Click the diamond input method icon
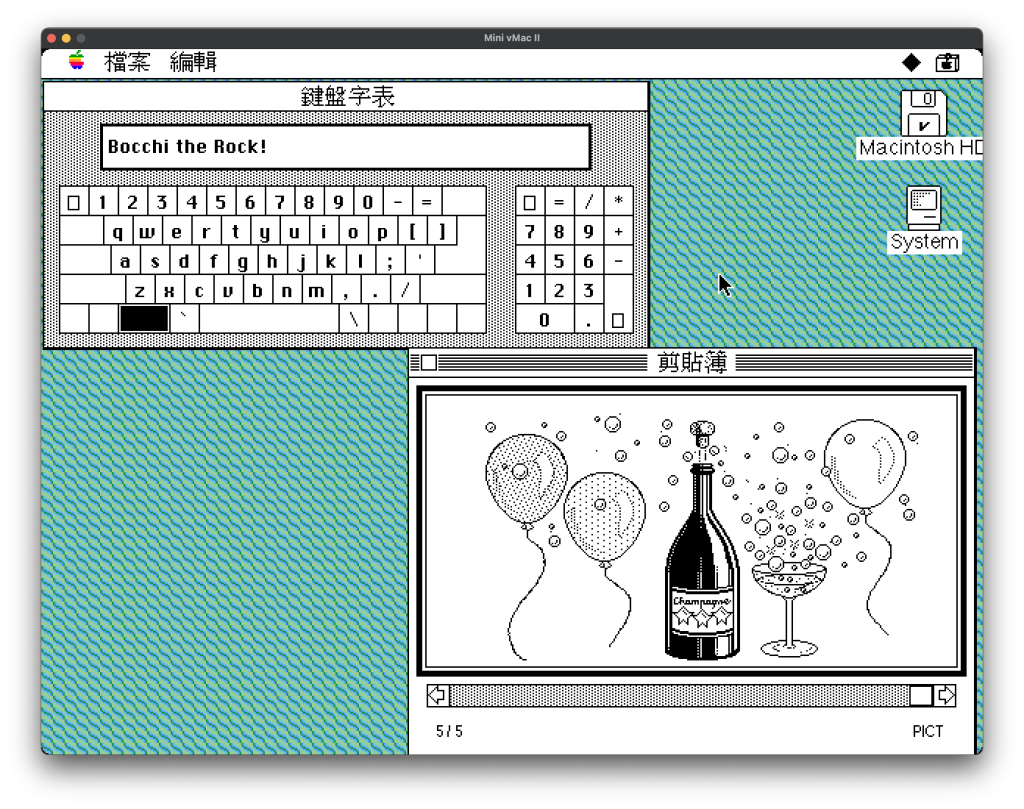 point(911,63)
